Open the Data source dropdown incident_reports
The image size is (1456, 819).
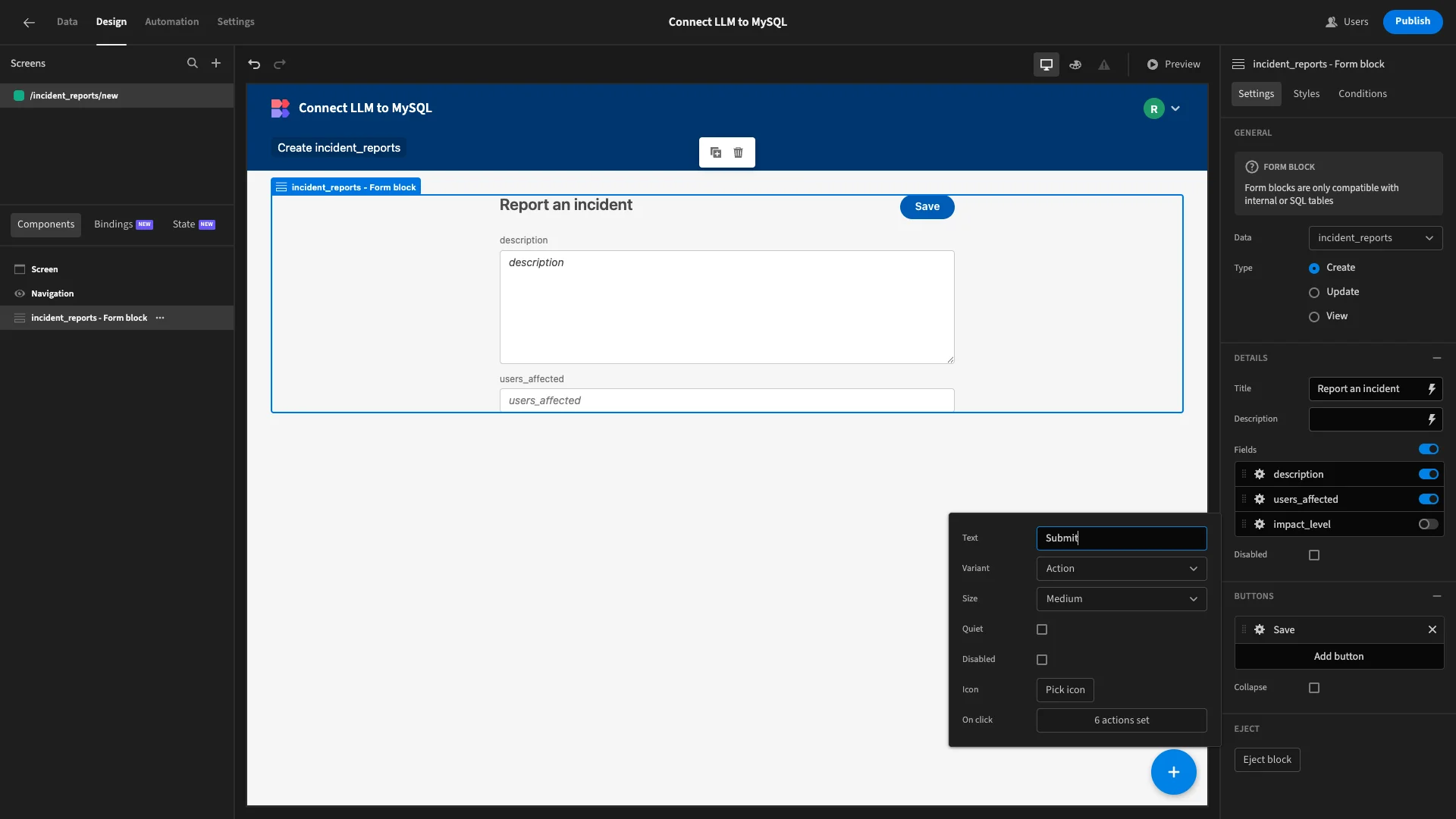[1376, 238]
